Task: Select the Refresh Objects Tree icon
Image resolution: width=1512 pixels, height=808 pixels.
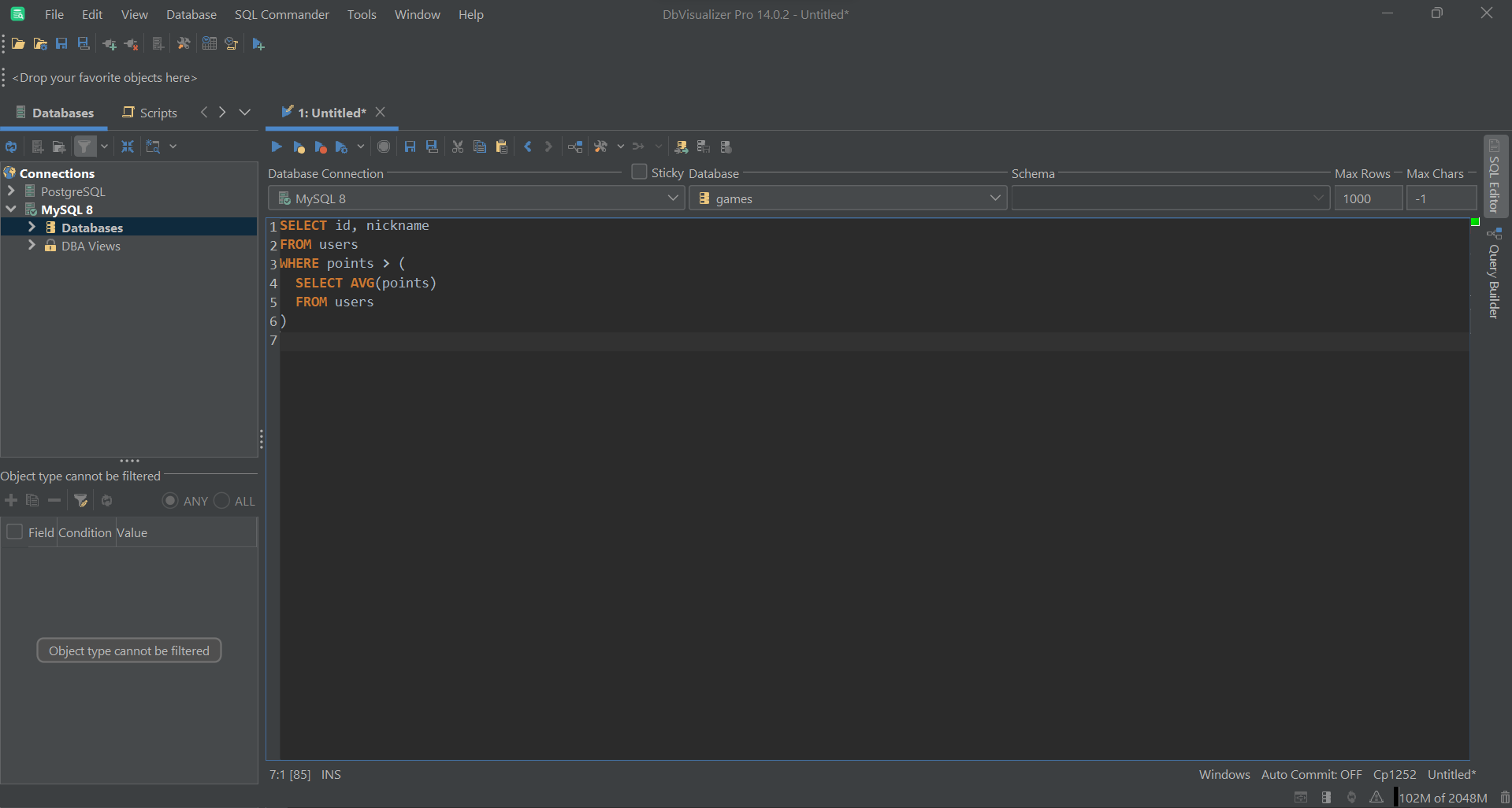Action: click(x=11, y=146)
